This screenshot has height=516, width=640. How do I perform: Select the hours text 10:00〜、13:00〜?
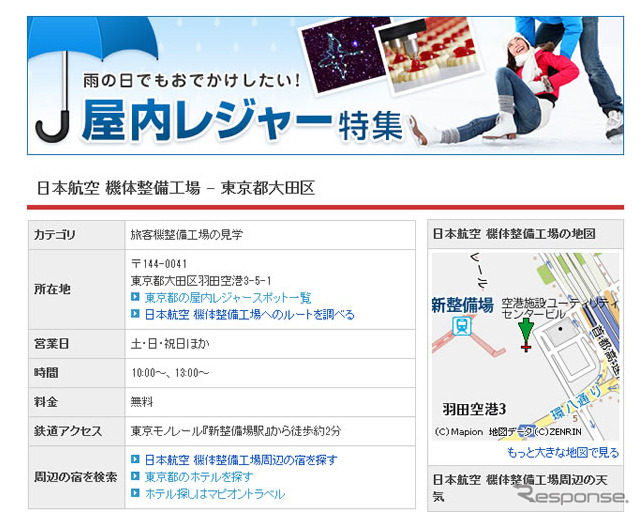coord(170,373)
